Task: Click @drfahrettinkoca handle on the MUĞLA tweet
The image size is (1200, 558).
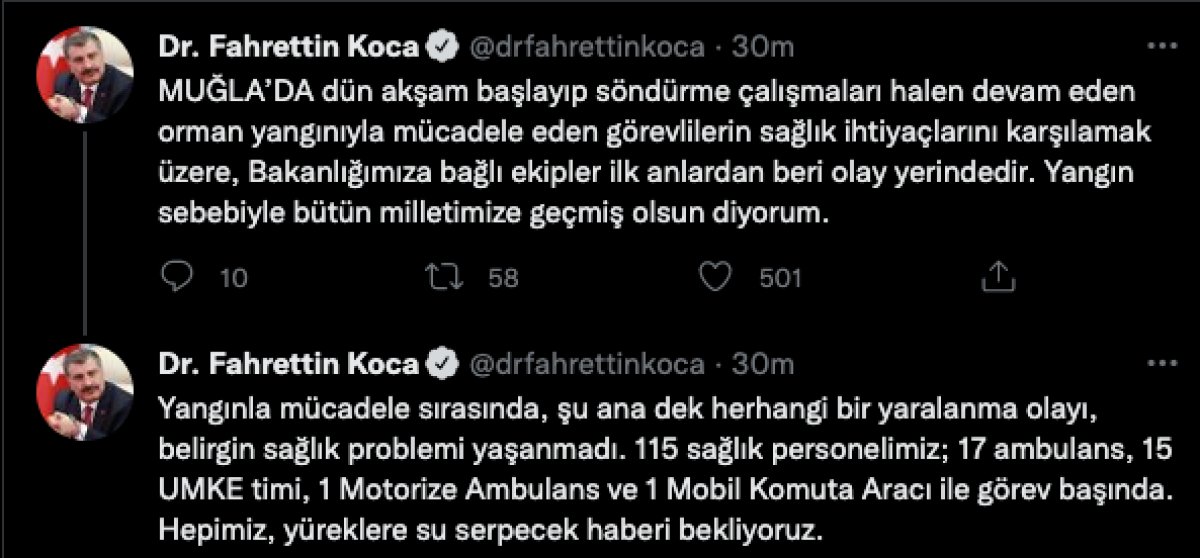Action: click(582, 47)
